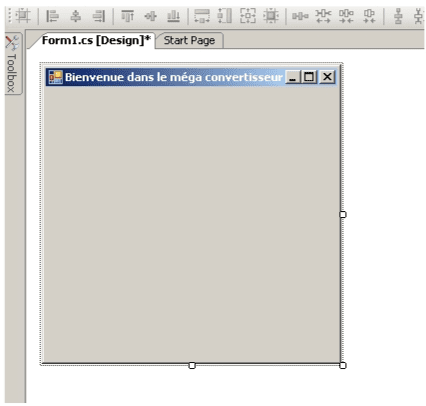
Task: Click Make Vertical Spacing Equal icon
Action: point(398,16)
